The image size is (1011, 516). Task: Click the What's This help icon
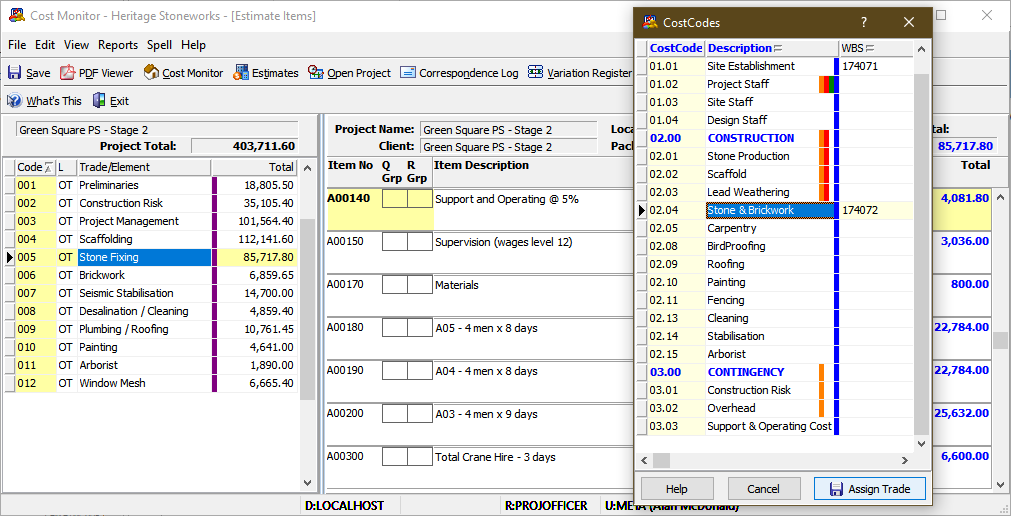(14, 101)
